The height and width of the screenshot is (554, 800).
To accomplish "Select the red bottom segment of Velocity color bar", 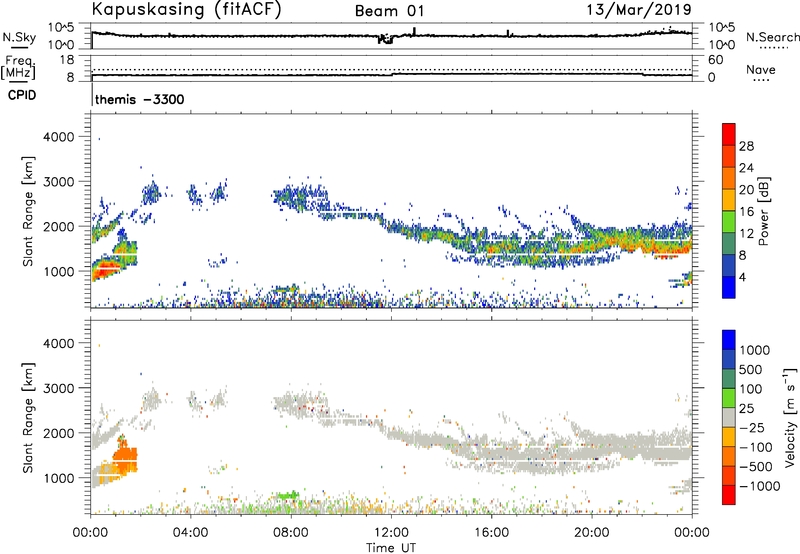I will [x=729, y=495].
